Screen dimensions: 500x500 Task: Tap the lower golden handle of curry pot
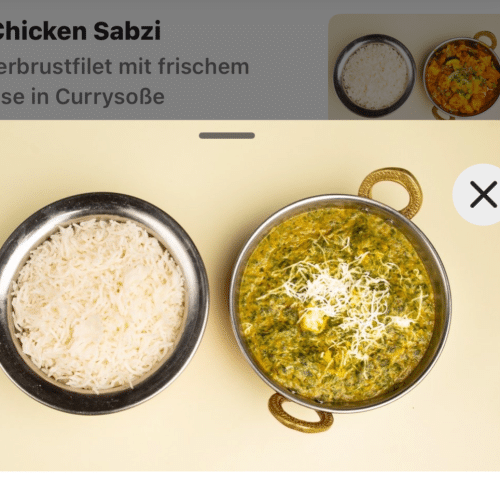coord(300,413)
